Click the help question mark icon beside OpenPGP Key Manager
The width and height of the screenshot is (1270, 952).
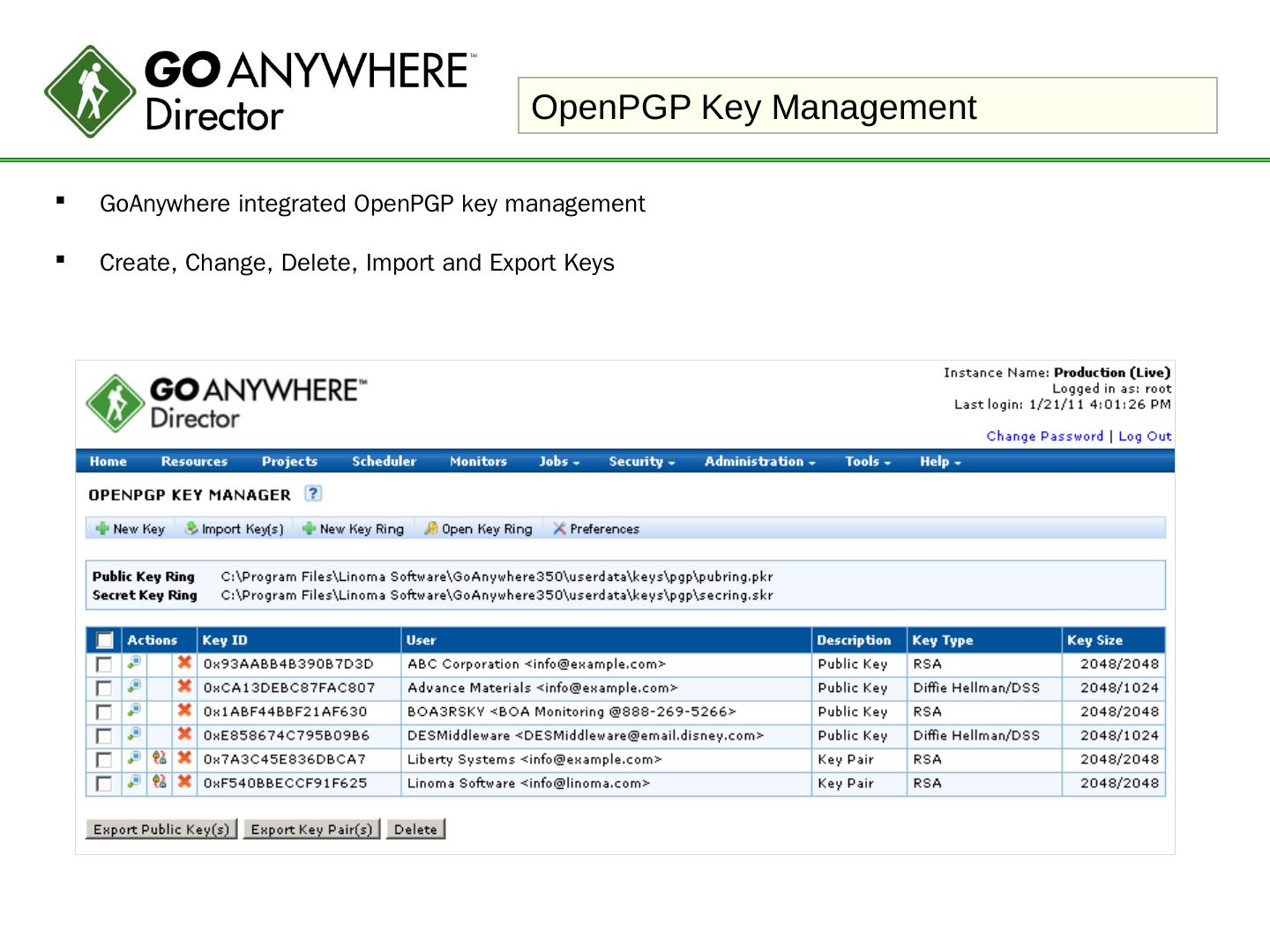point(313,494)
